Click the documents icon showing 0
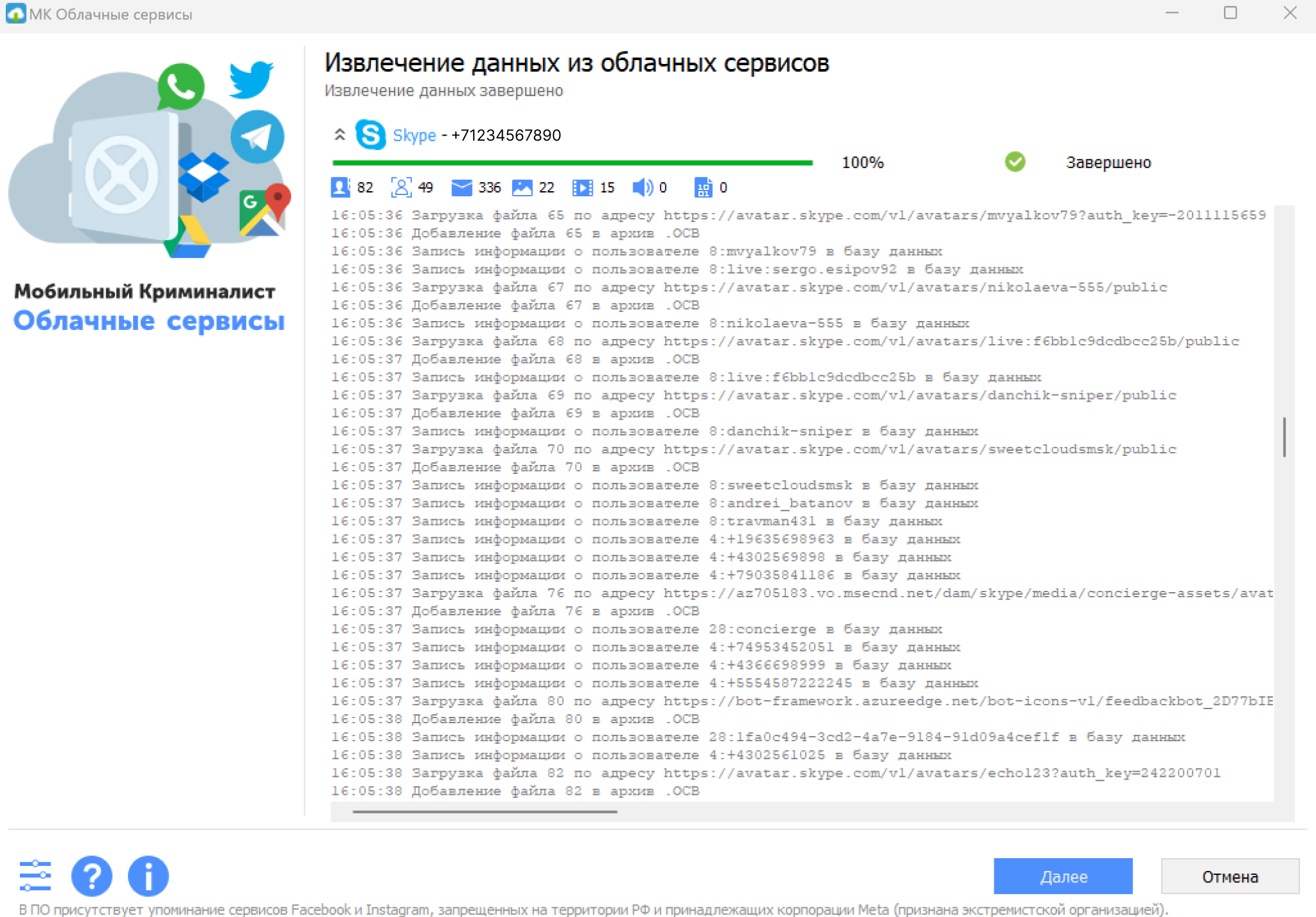 coord(703,187)
